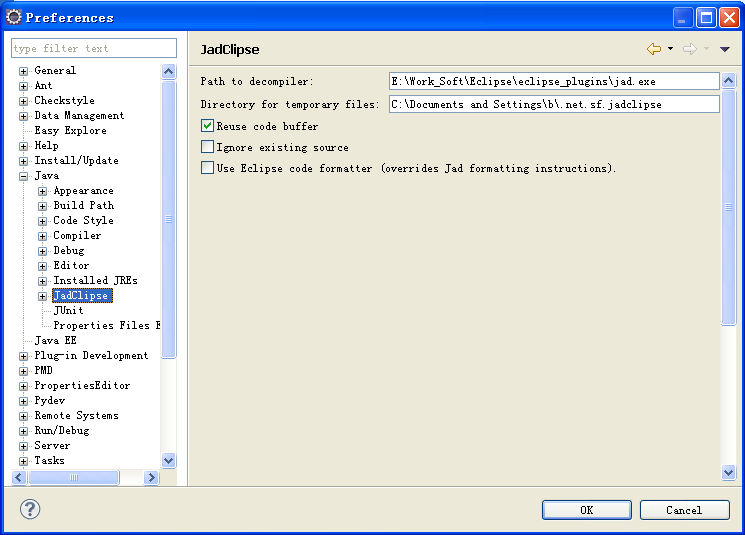Expand the General preferences node

24,71
